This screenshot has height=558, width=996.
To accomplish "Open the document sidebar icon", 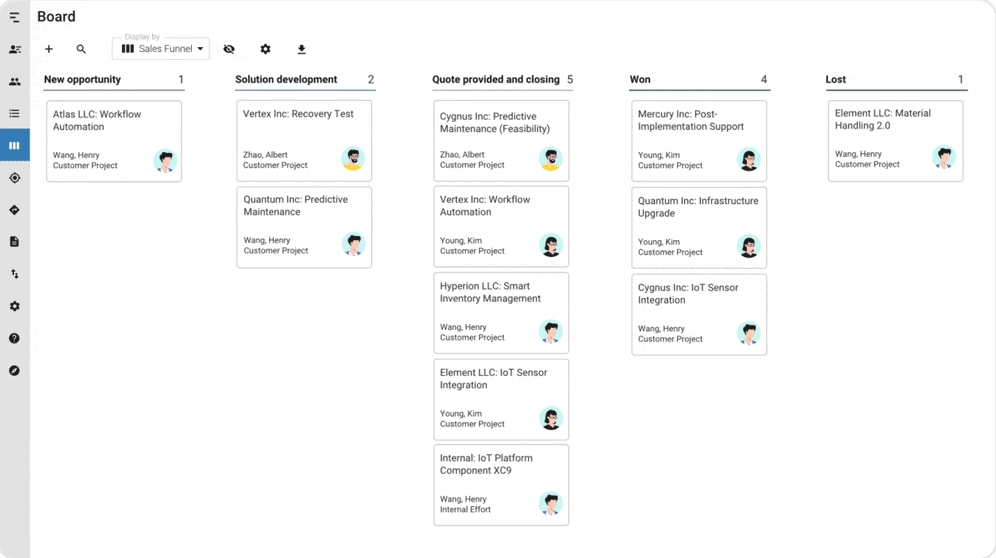I will coord(14,242).
